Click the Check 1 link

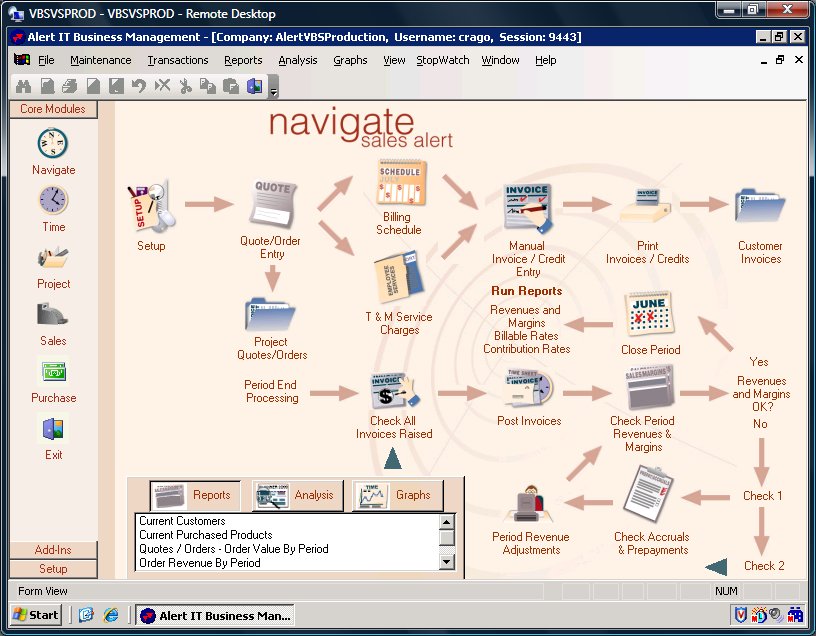[762, 496]
